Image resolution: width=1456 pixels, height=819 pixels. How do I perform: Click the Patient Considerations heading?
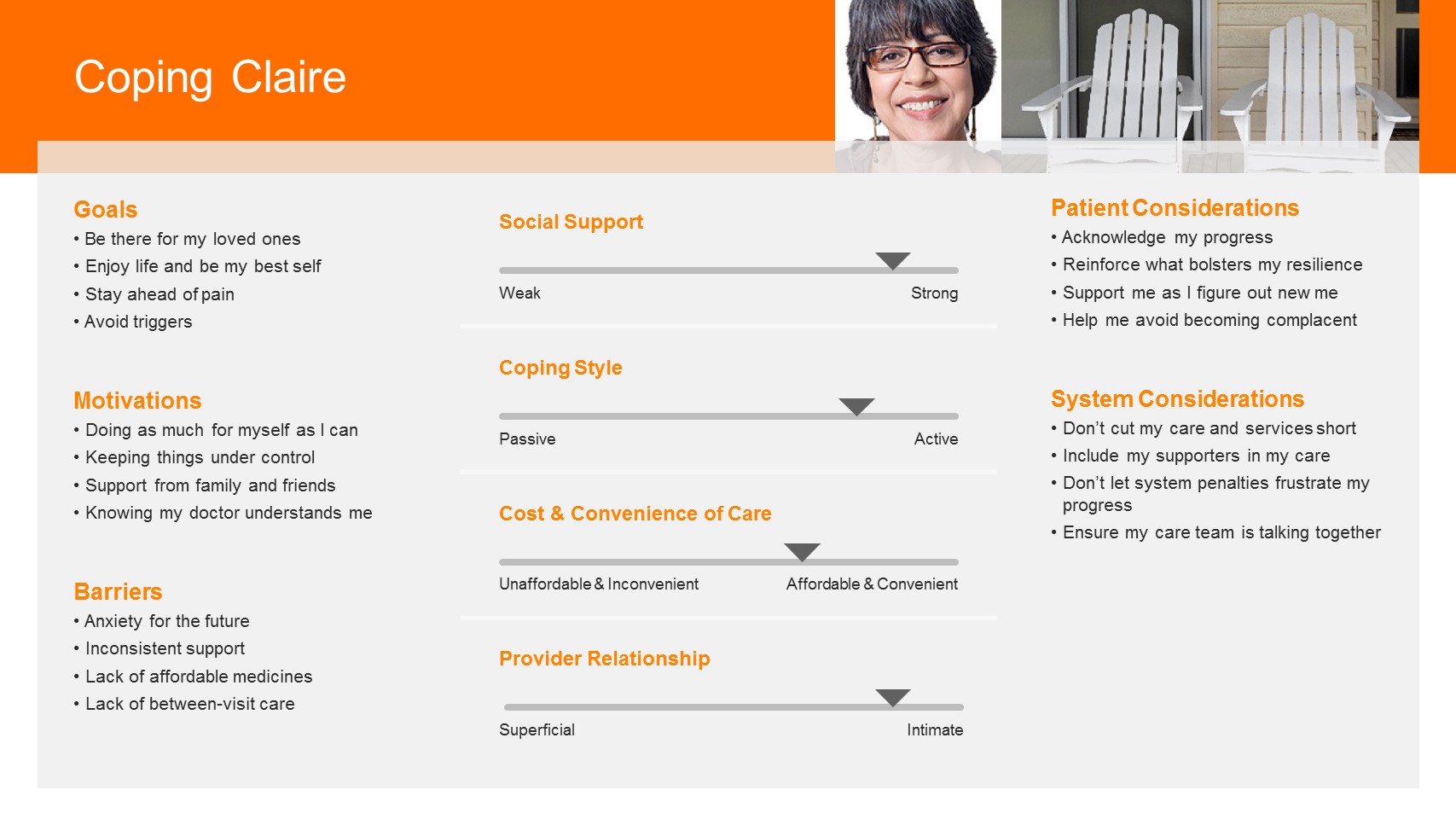click(1175, 207)
